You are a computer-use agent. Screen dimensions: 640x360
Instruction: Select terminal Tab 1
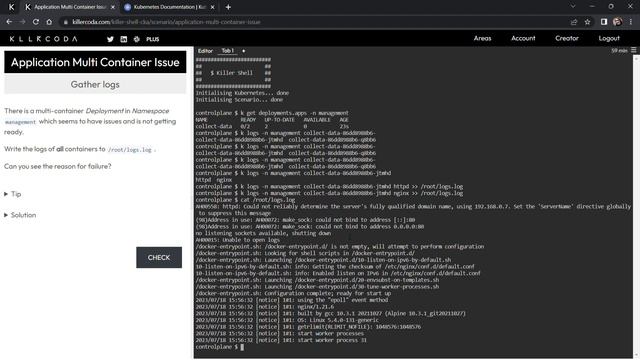(x=228, y=51)
